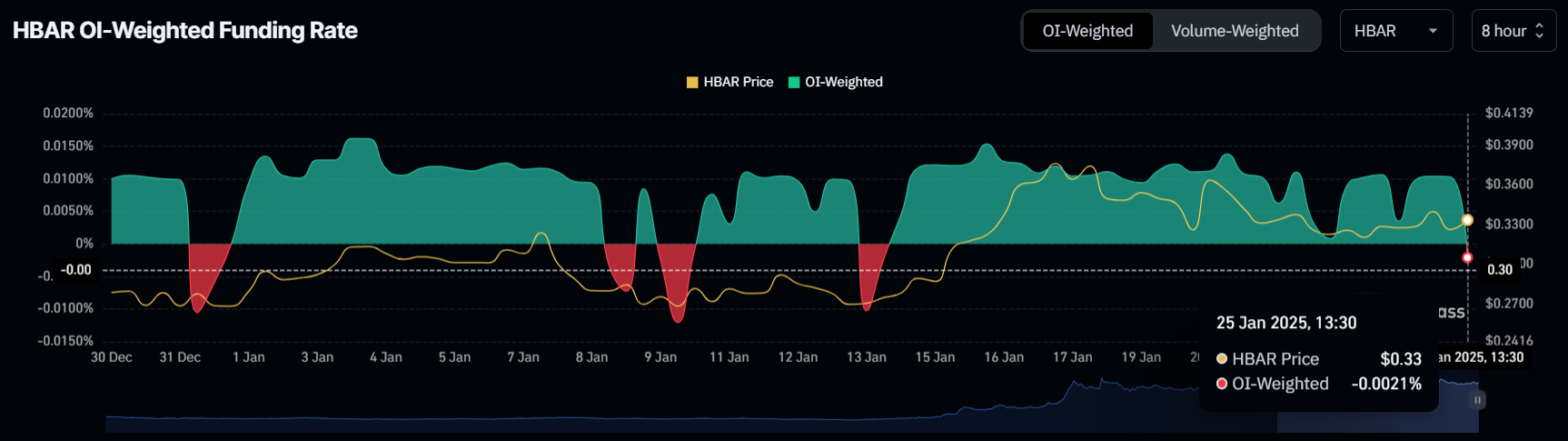Image resolution: width=1568 pixels, height=441 pixels.
Task: Open the HBAR coin dropdown
Action: coord(1396,31)
